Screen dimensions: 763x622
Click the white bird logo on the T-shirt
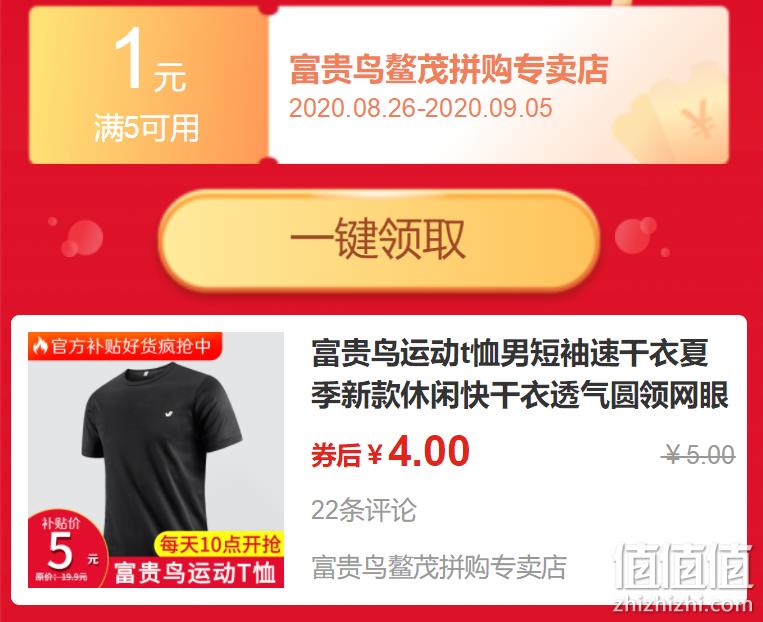(166, 414)
